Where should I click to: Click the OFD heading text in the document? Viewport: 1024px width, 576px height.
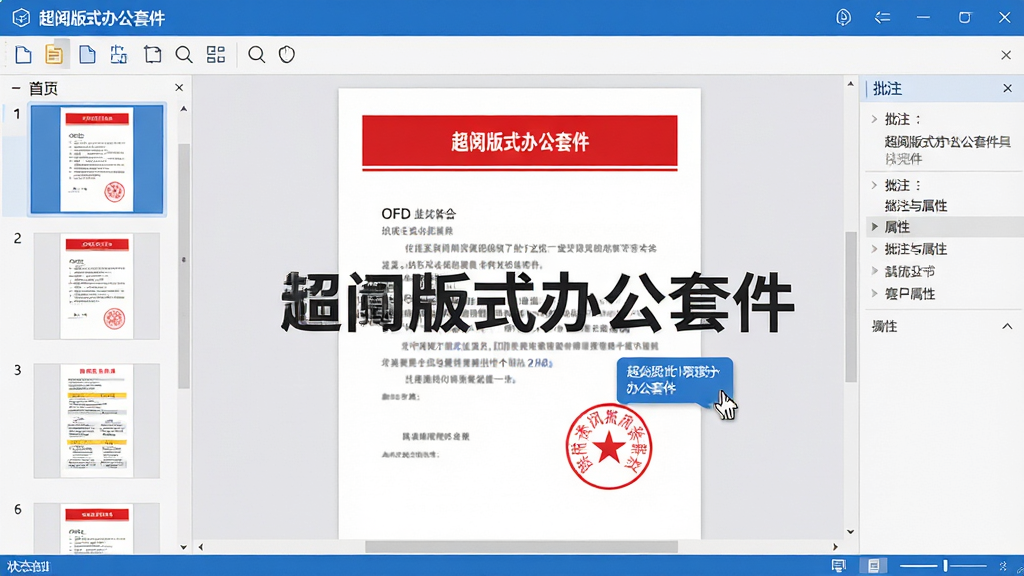pyautogui.click(x=419, y=214)
